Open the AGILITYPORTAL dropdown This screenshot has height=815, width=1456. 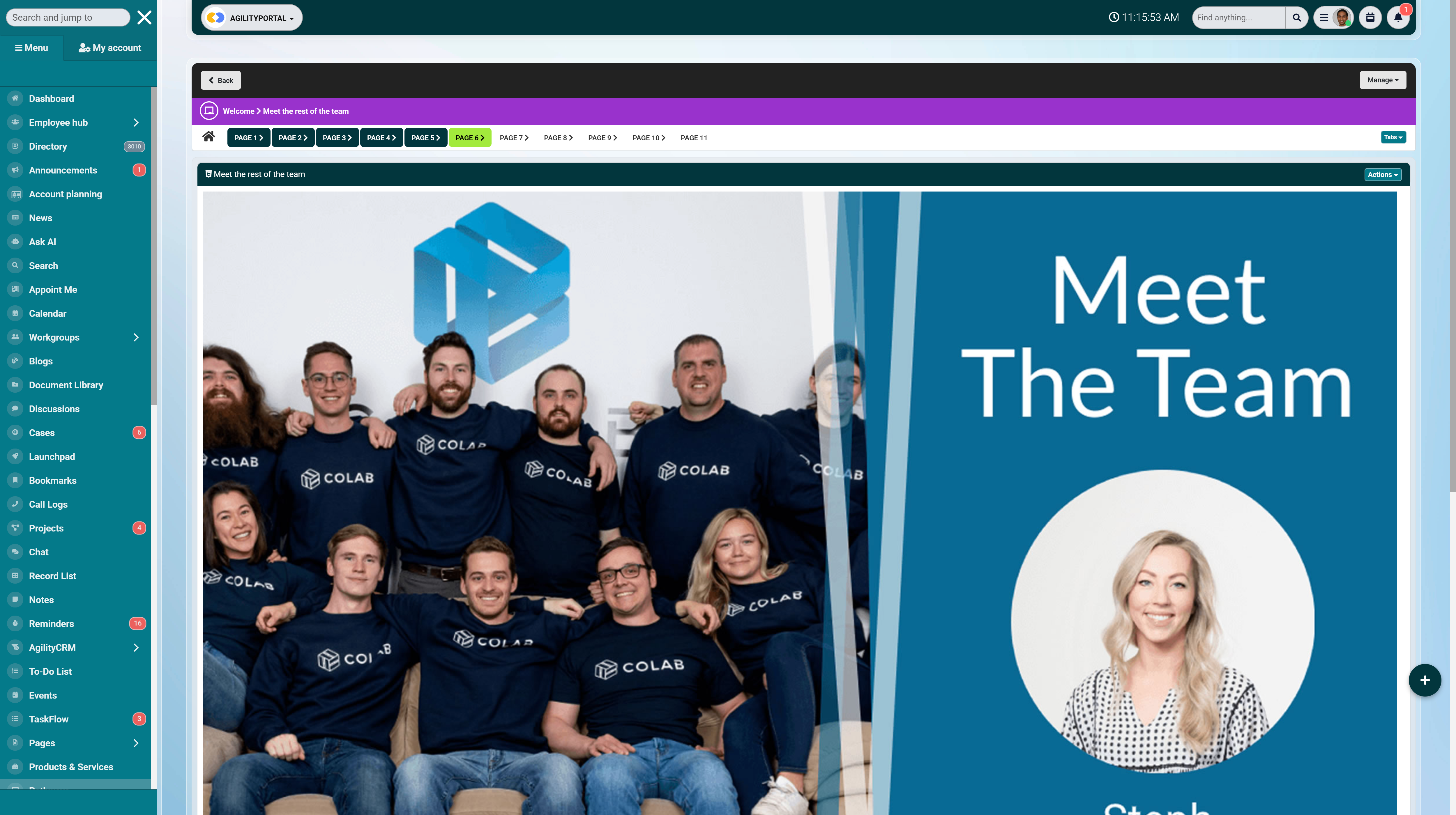[252, 18]
